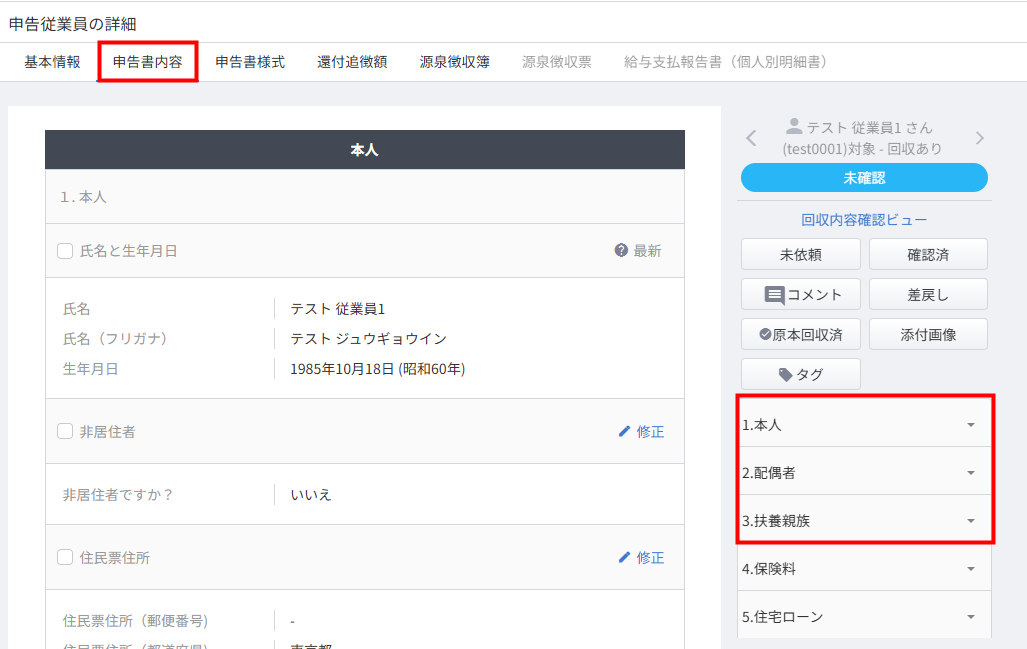Go to previous employee with left chevron

pos(752,138)
